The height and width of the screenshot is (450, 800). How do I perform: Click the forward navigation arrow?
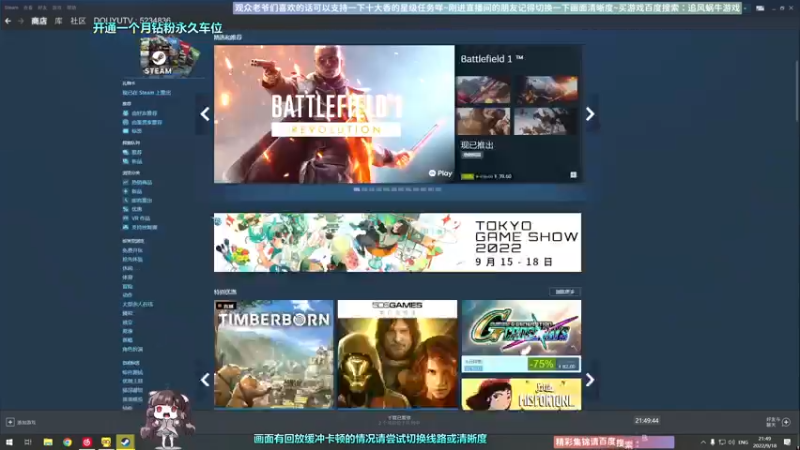pos(21,21)
